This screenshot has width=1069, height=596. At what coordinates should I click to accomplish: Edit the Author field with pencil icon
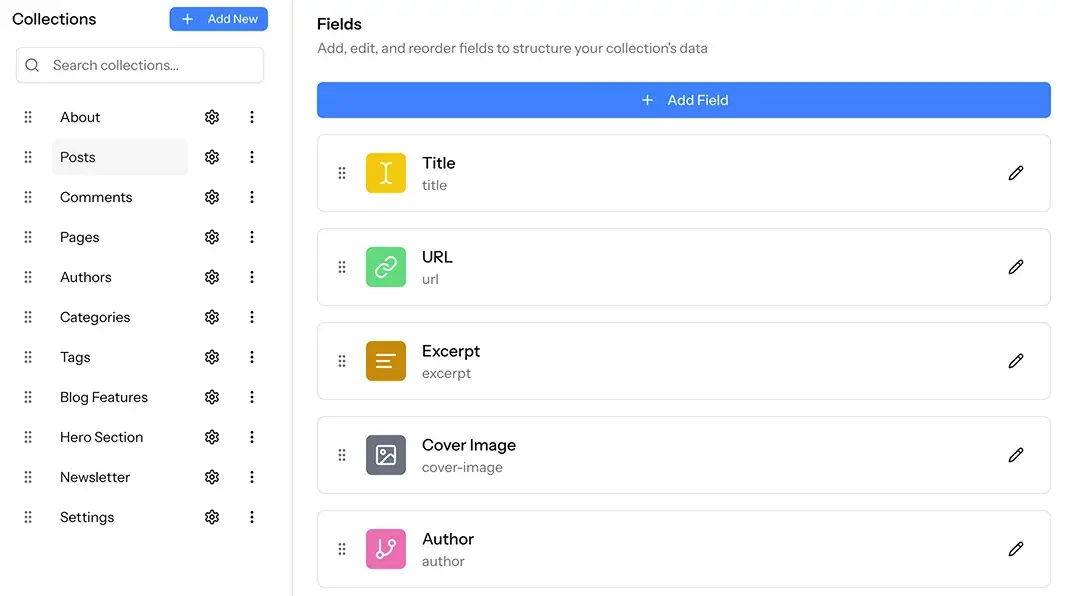1016,550
